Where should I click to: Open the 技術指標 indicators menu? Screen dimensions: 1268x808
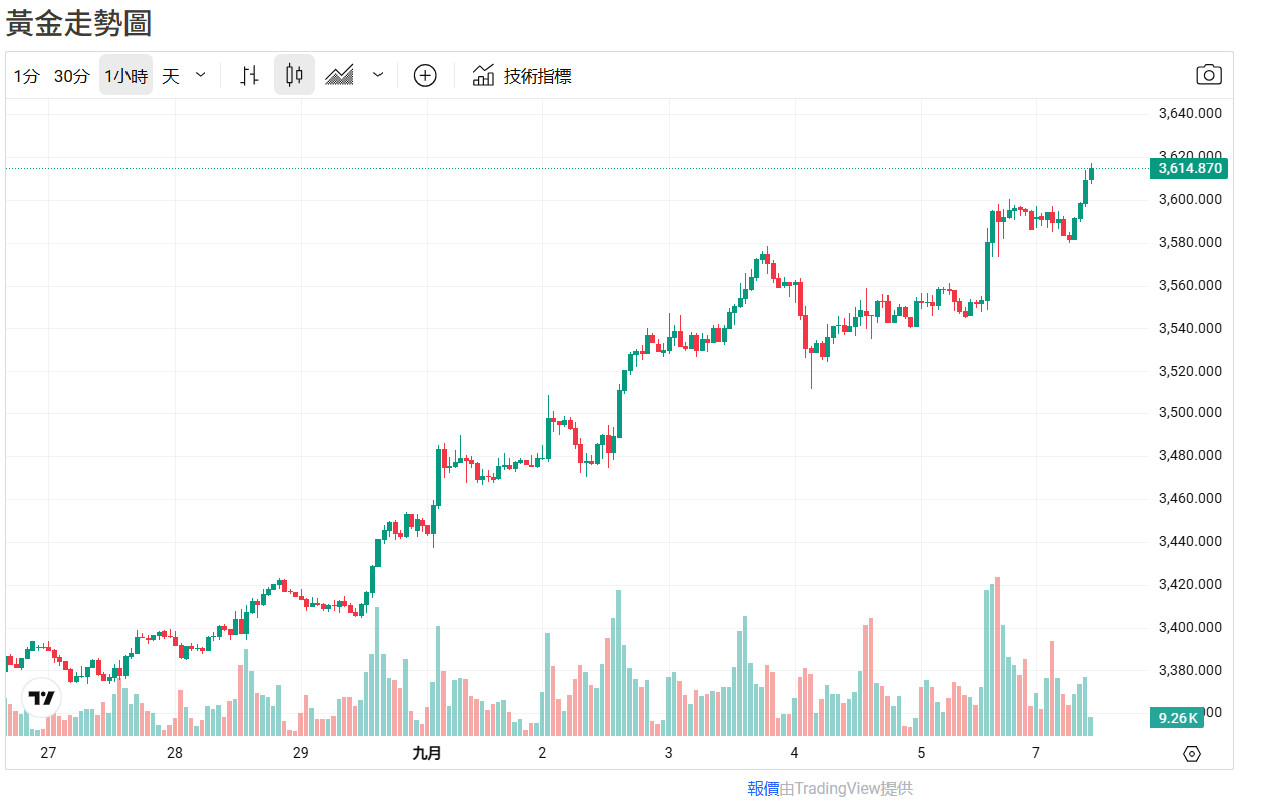click(537, 76)
